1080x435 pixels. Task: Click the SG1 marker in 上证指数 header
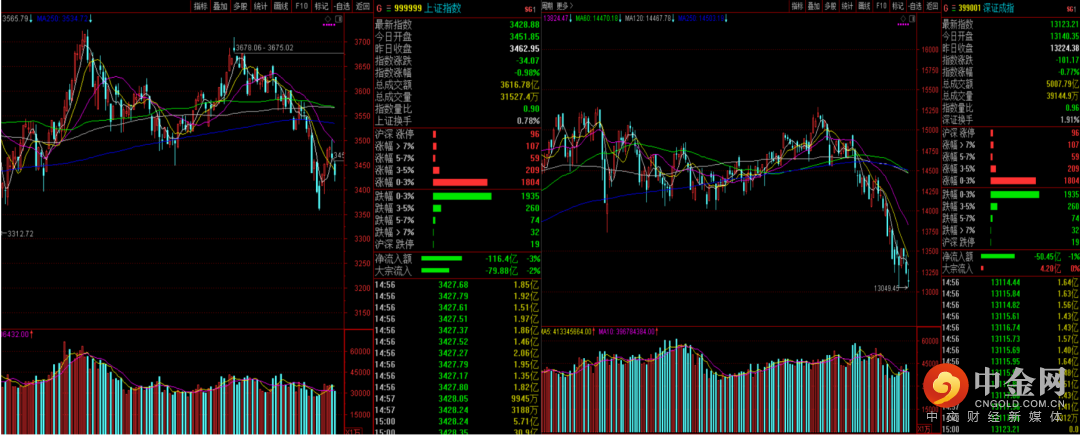point(529,10)
